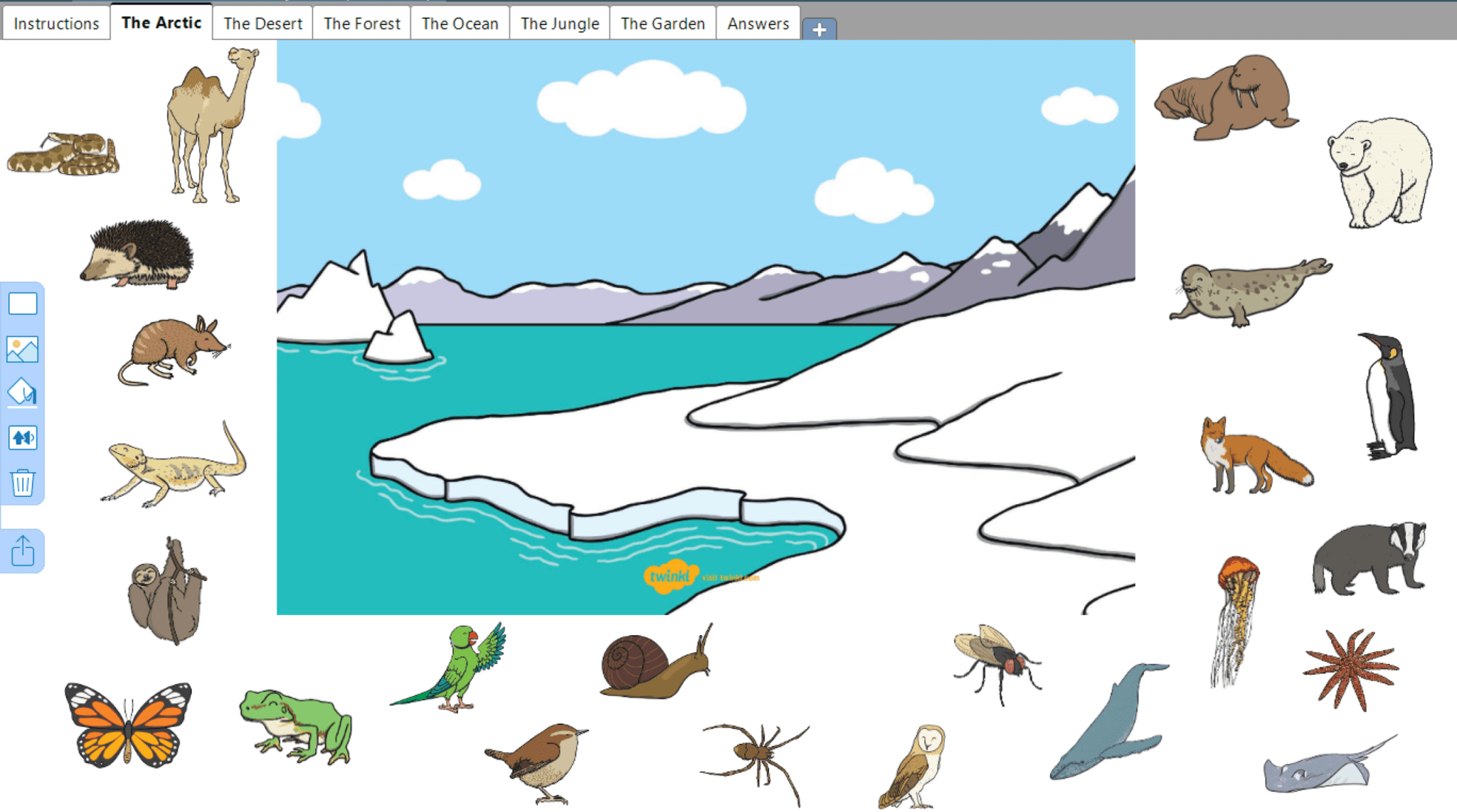
Task: Open The Desert tab
Action: [262, 23]
